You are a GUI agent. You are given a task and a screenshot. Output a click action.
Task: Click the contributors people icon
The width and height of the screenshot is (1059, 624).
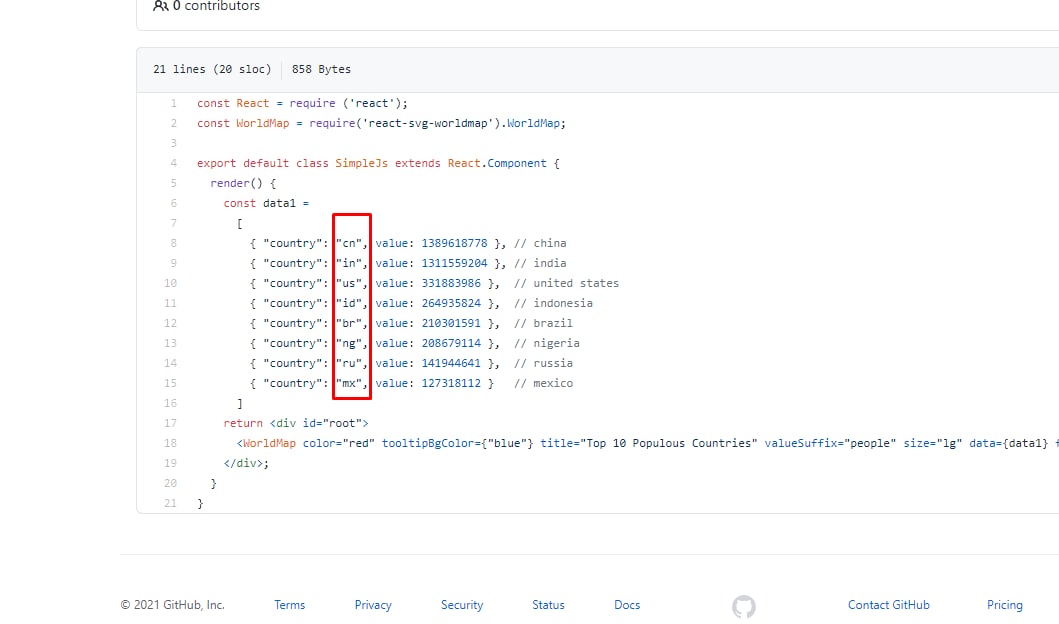click(x=160, y=6)
